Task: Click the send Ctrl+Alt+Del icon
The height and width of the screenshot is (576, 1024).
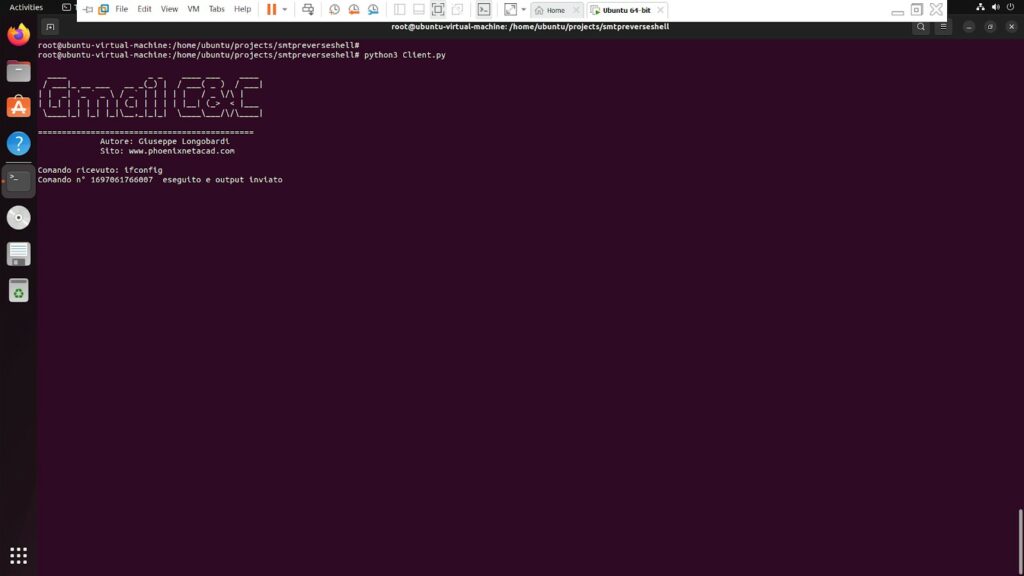Action: [x=308, y=9]
